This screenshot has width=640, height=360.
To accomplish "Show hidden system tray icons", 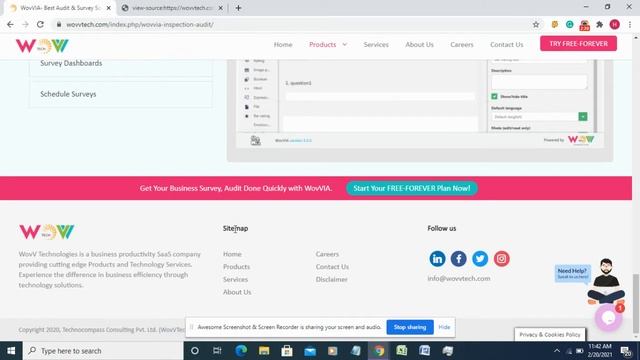I will coord(557,351).
